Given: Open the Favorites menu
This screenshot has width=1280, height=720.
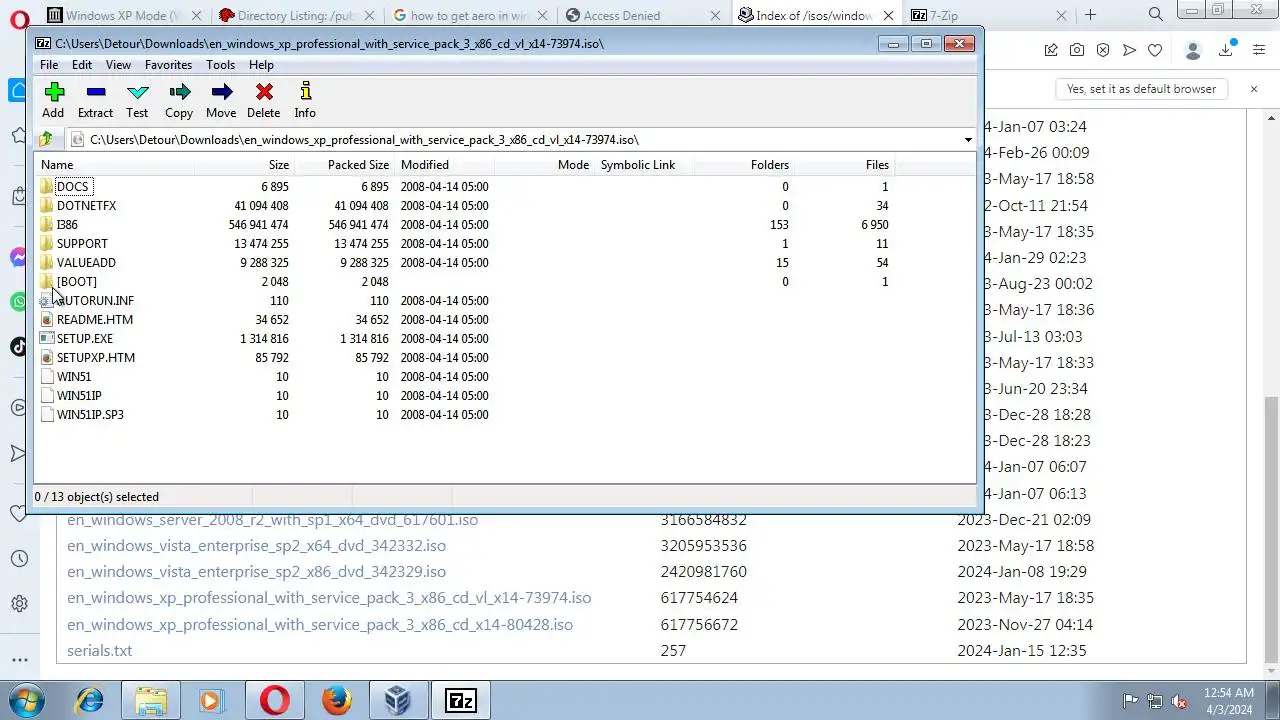Looking at the screenshot, I should click(x=168, y=65).
